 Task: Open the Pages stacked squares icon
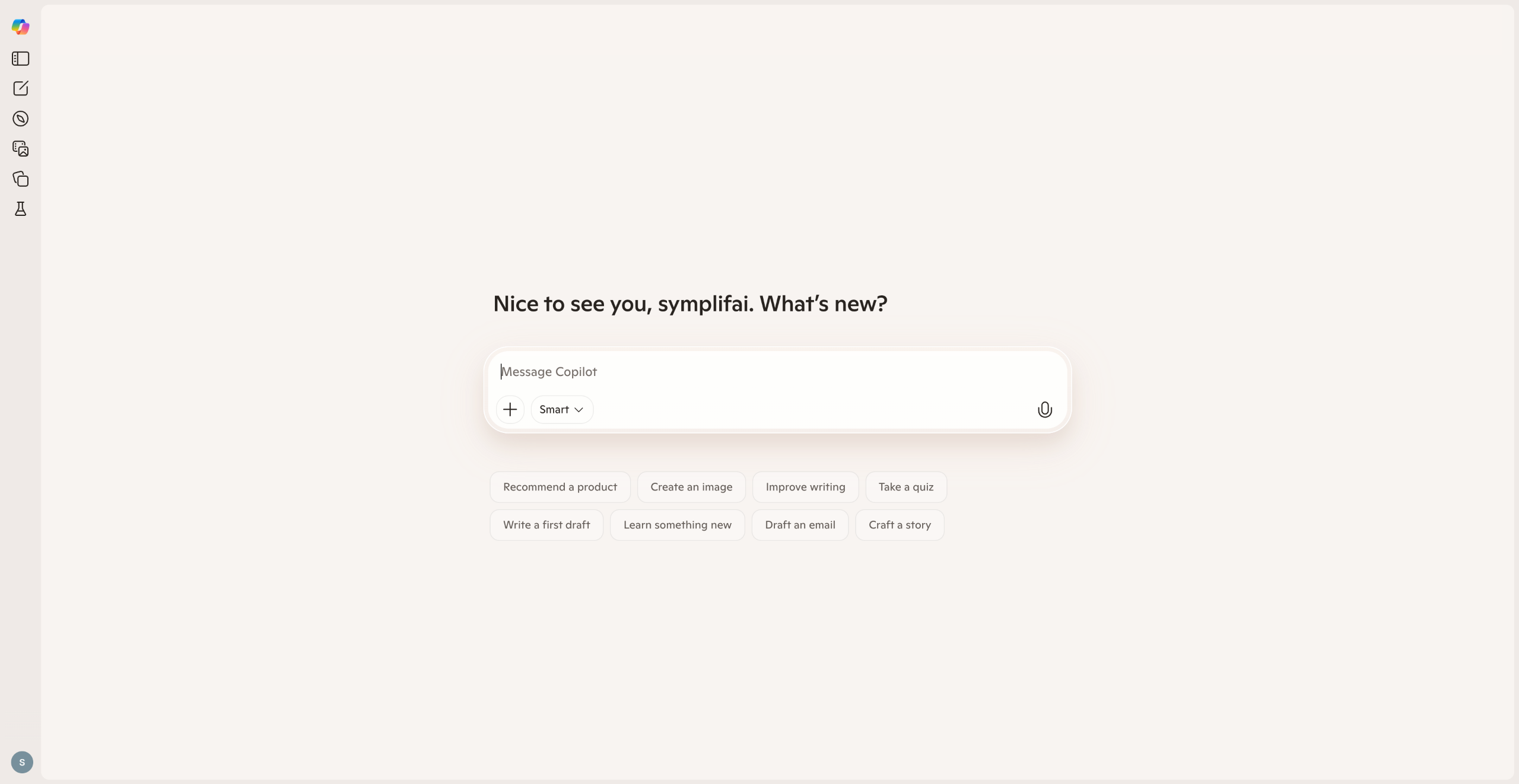click(20, 179)
